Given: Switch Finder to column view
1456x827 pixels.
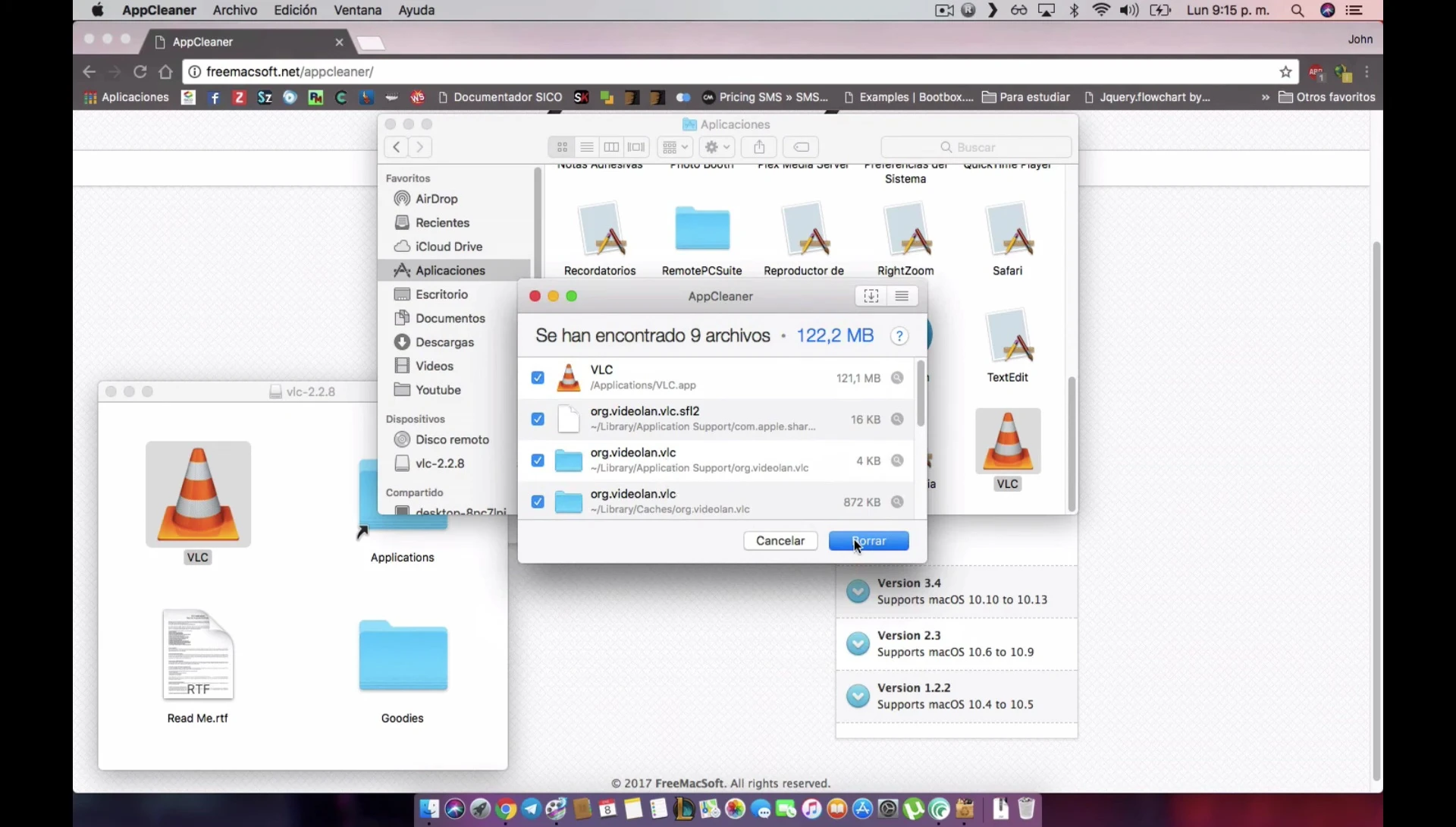Looking at the screenshot, I should (612, 147).
